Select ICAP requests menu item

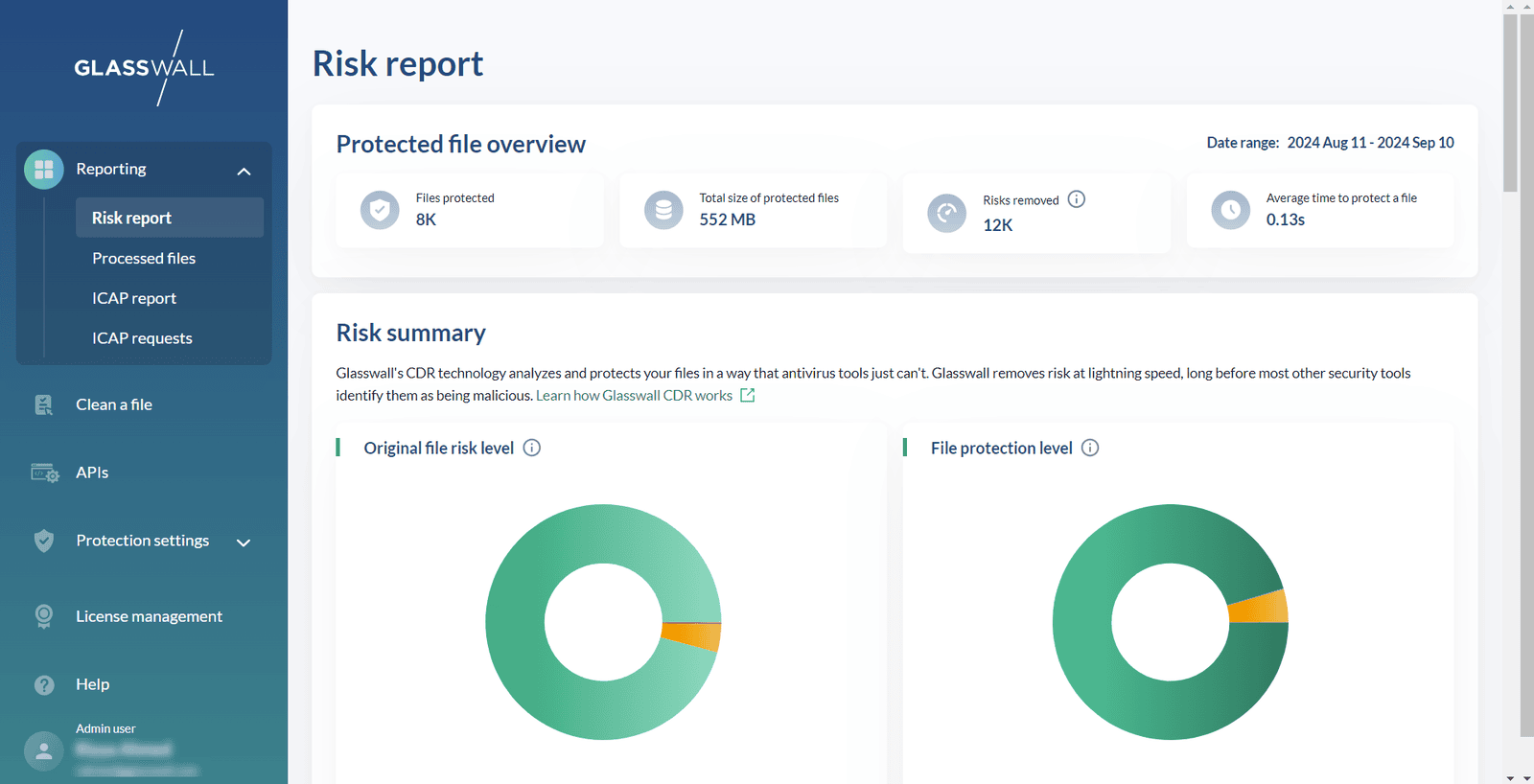142,338
